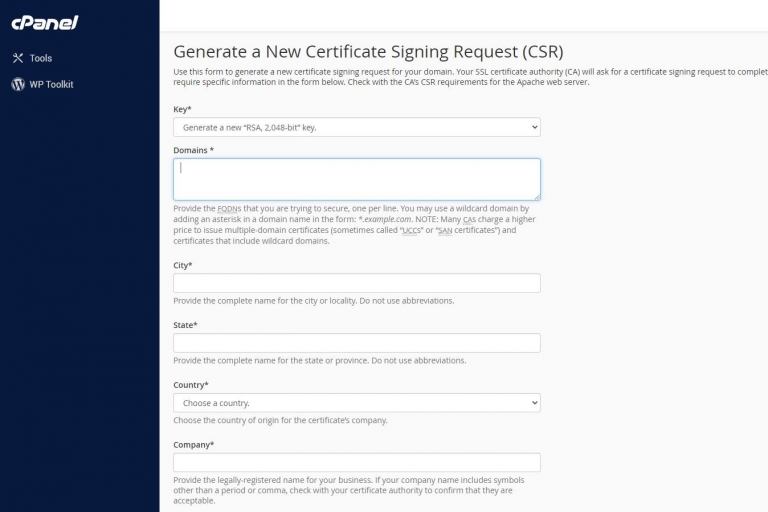Image resolution: width=768 pixels, height=512 pixels.
Task: Click the WordPress WP Toolkit icon
Action: point(18,84)
